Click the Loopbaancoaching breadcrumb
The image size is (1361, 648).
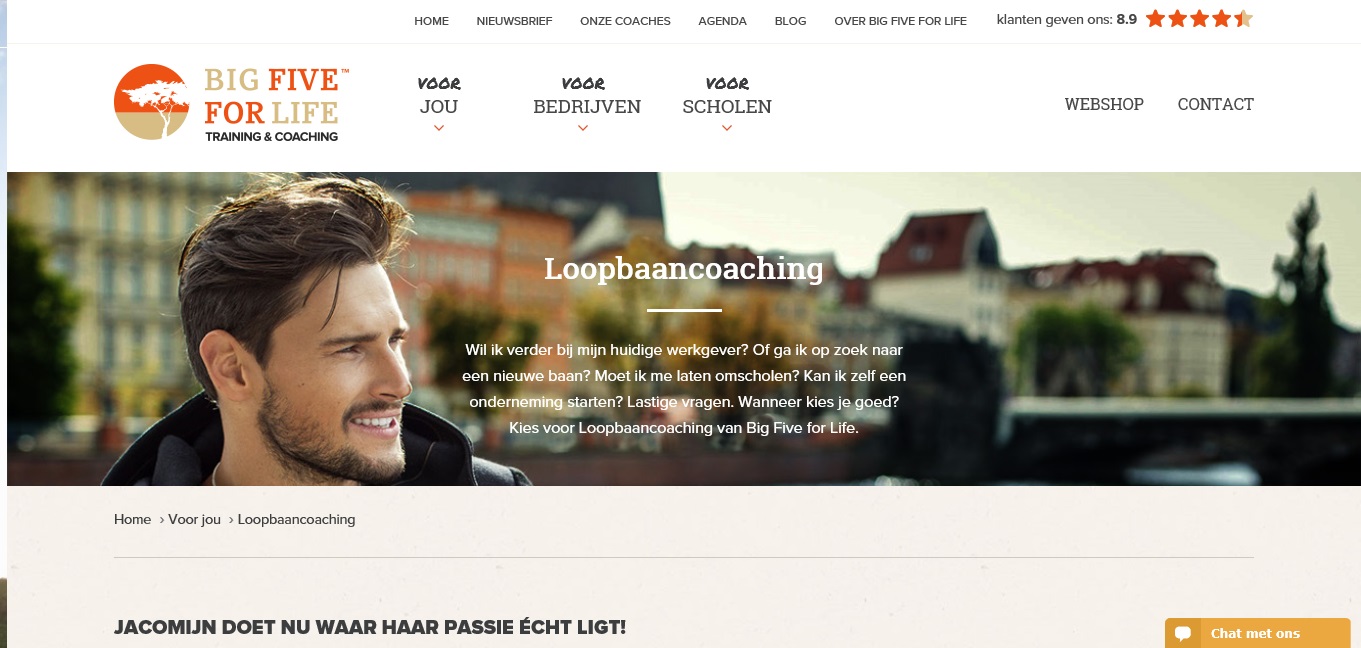point(296,520)
